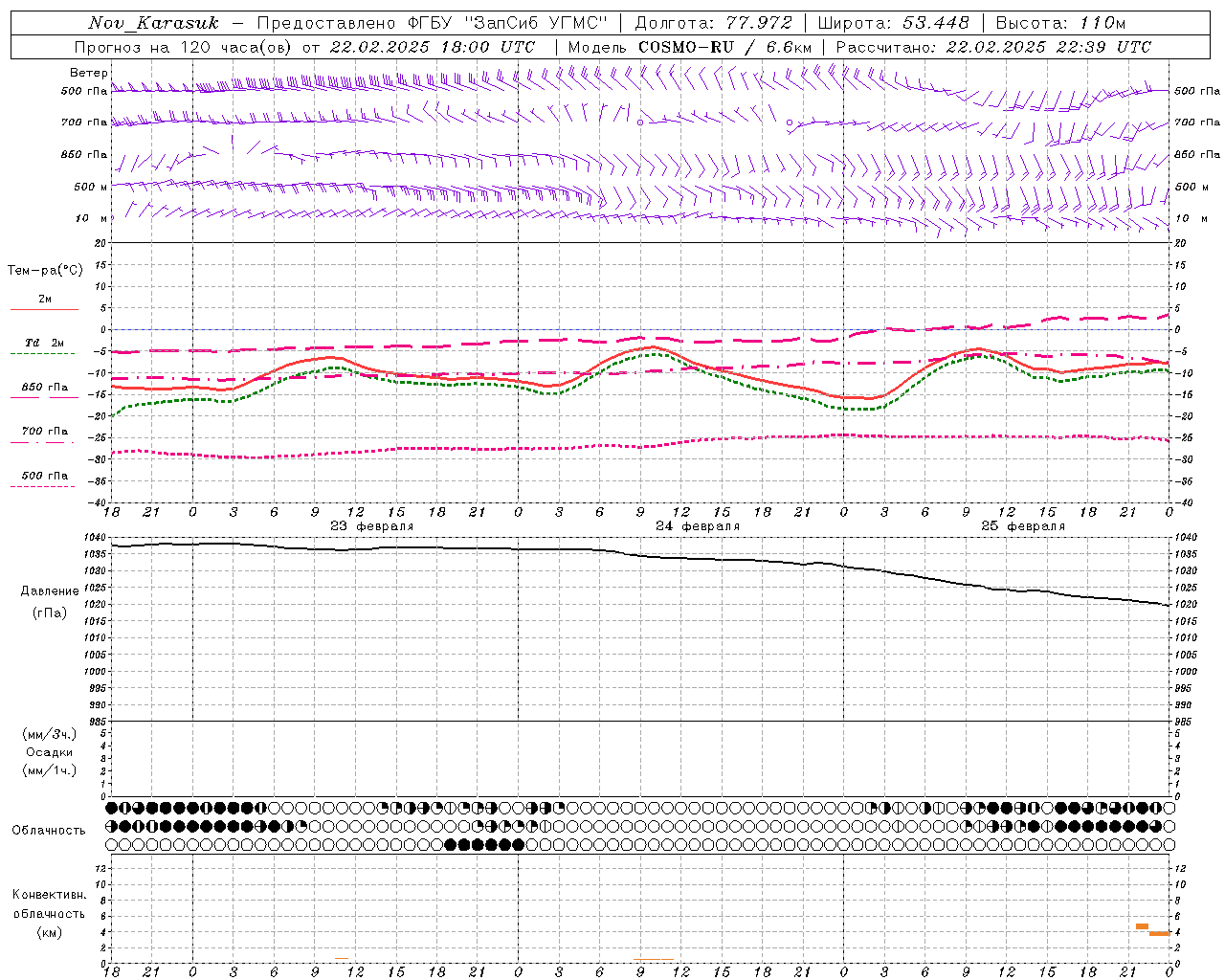The height and width of the screenshot is (980, 1225).
Task: Click the provider text 'ФГБУ "ЗапСиб УГМС"'
Action: [509, 23]
